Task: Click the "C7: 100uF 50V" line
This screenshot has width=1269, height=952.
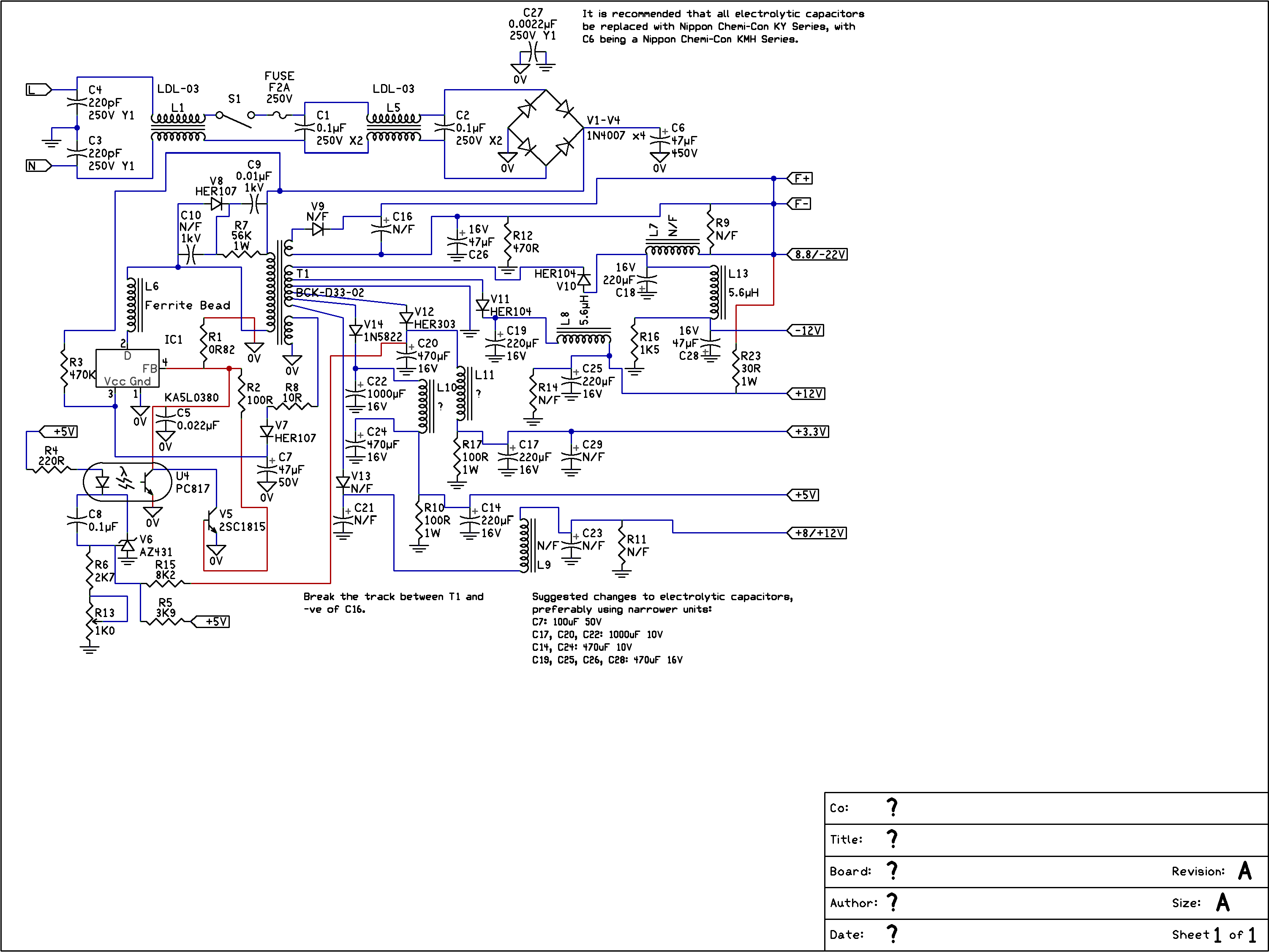Action: [567, 622]
